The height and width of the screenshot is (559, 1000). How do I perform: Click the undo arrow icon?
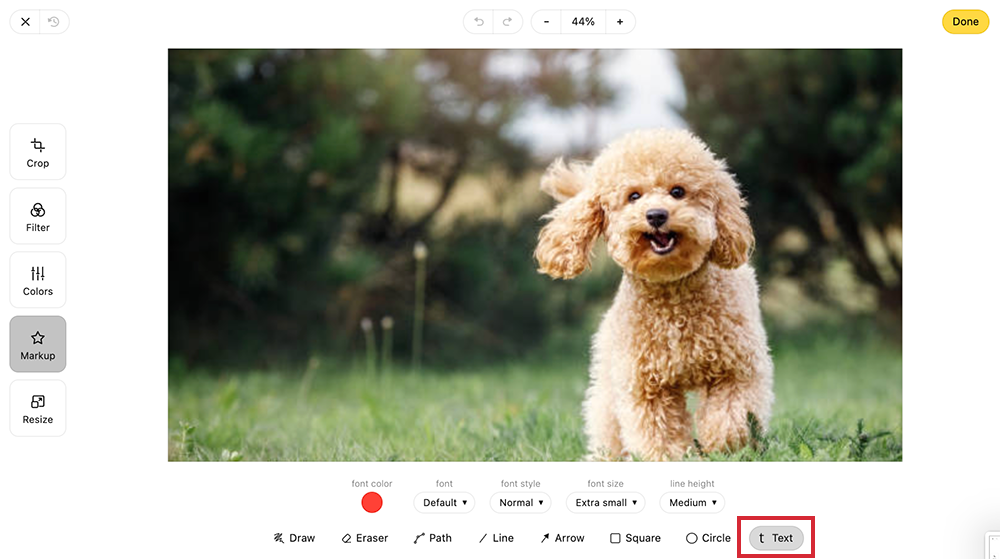pyautogui.click(x=480, y=22)
